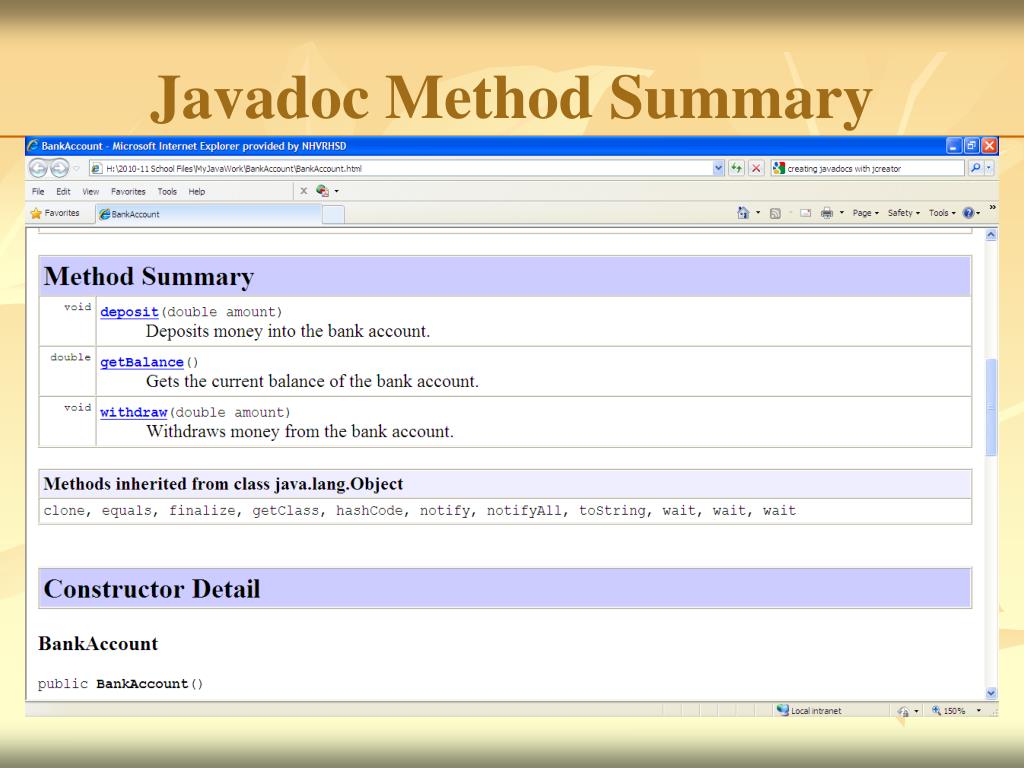Open the Page command dropdown
The image size is (1024, 768).
click(865, 213)
